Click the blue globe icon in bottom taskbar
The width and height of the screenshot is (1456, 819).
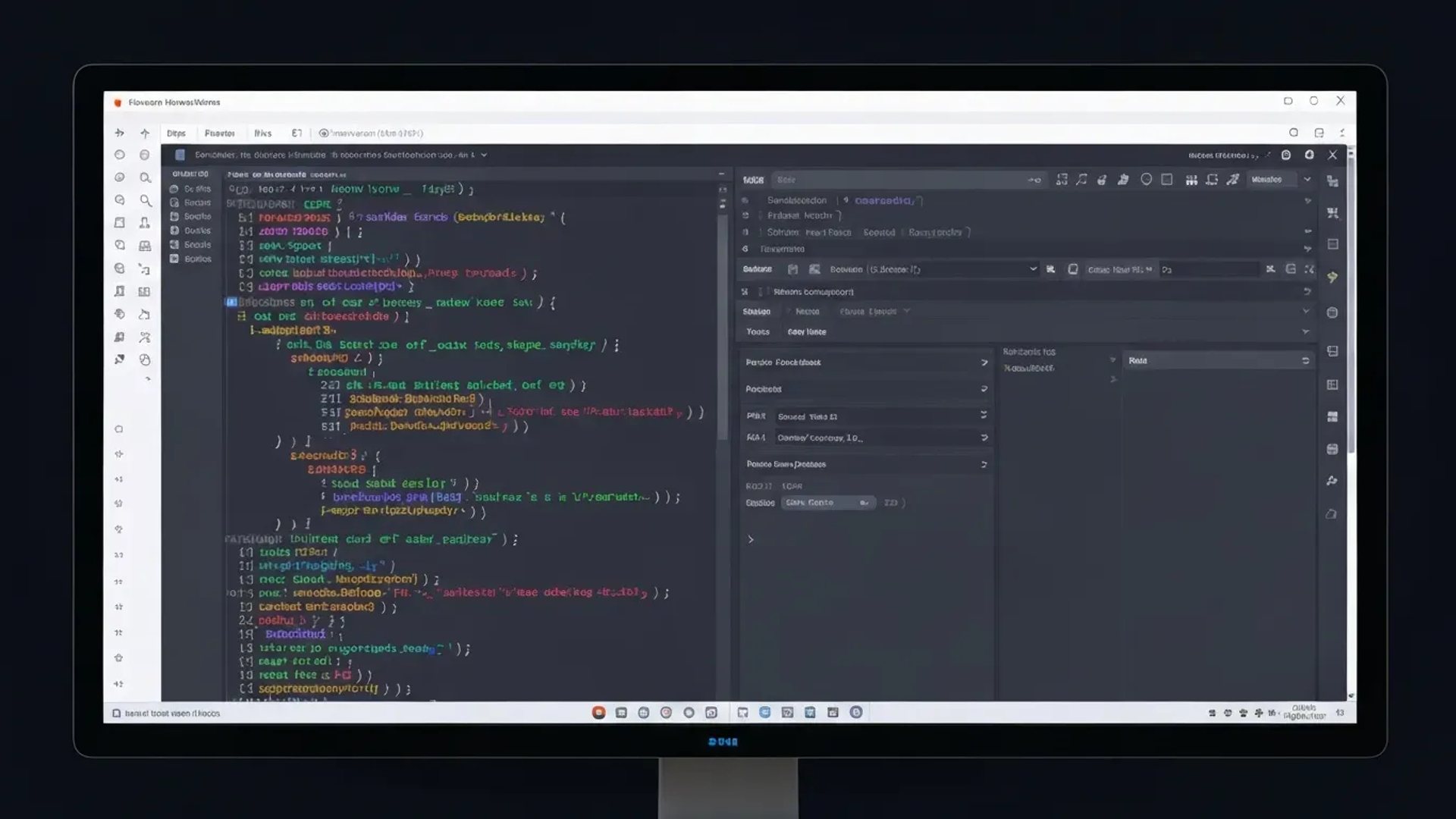[764, 712]
